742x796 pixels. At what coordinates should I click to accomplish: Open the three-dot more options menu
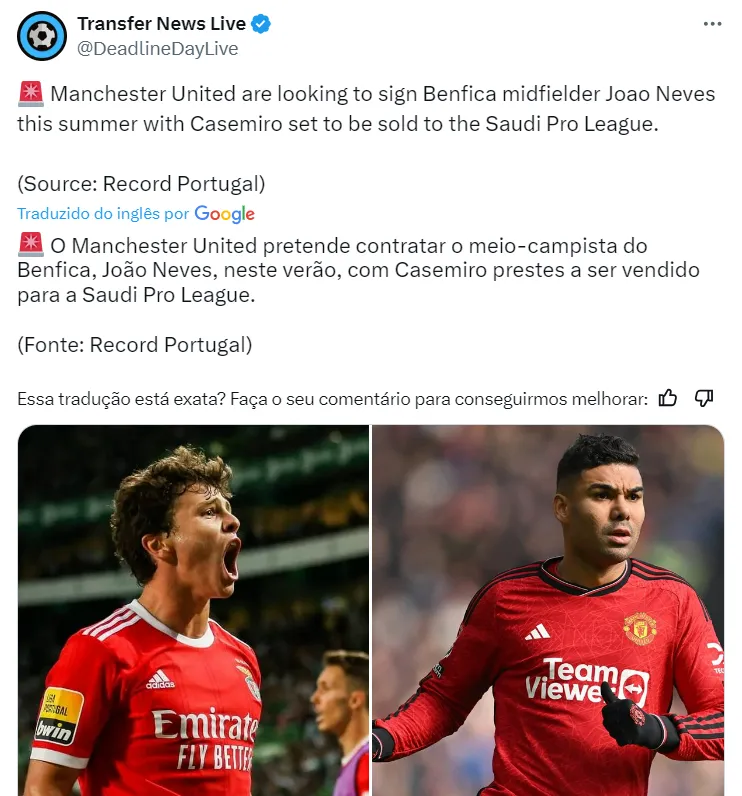(x=712, y=24)
